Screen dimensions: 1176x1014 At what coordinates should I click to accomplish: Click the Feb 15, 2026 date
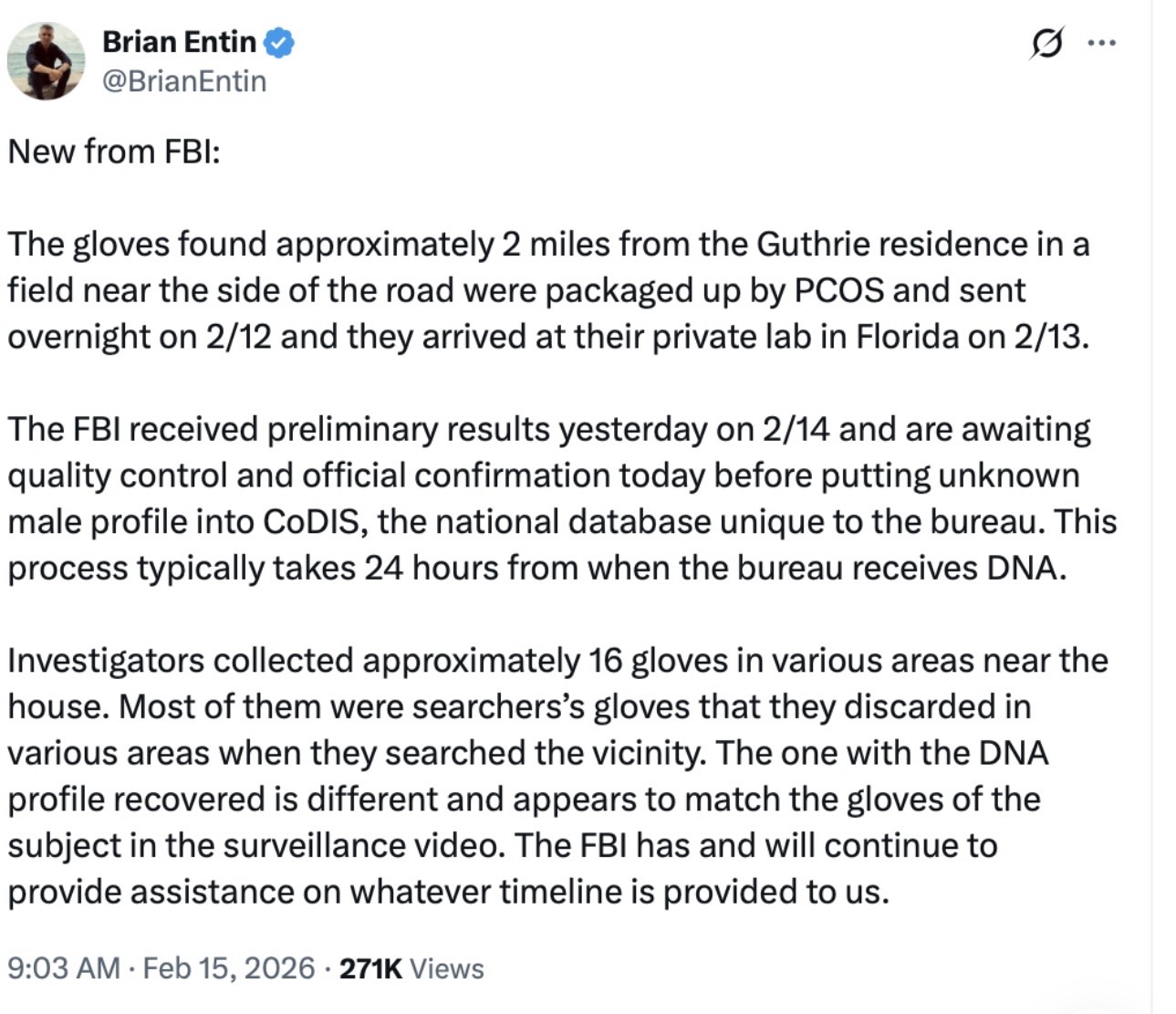point(229,967)
